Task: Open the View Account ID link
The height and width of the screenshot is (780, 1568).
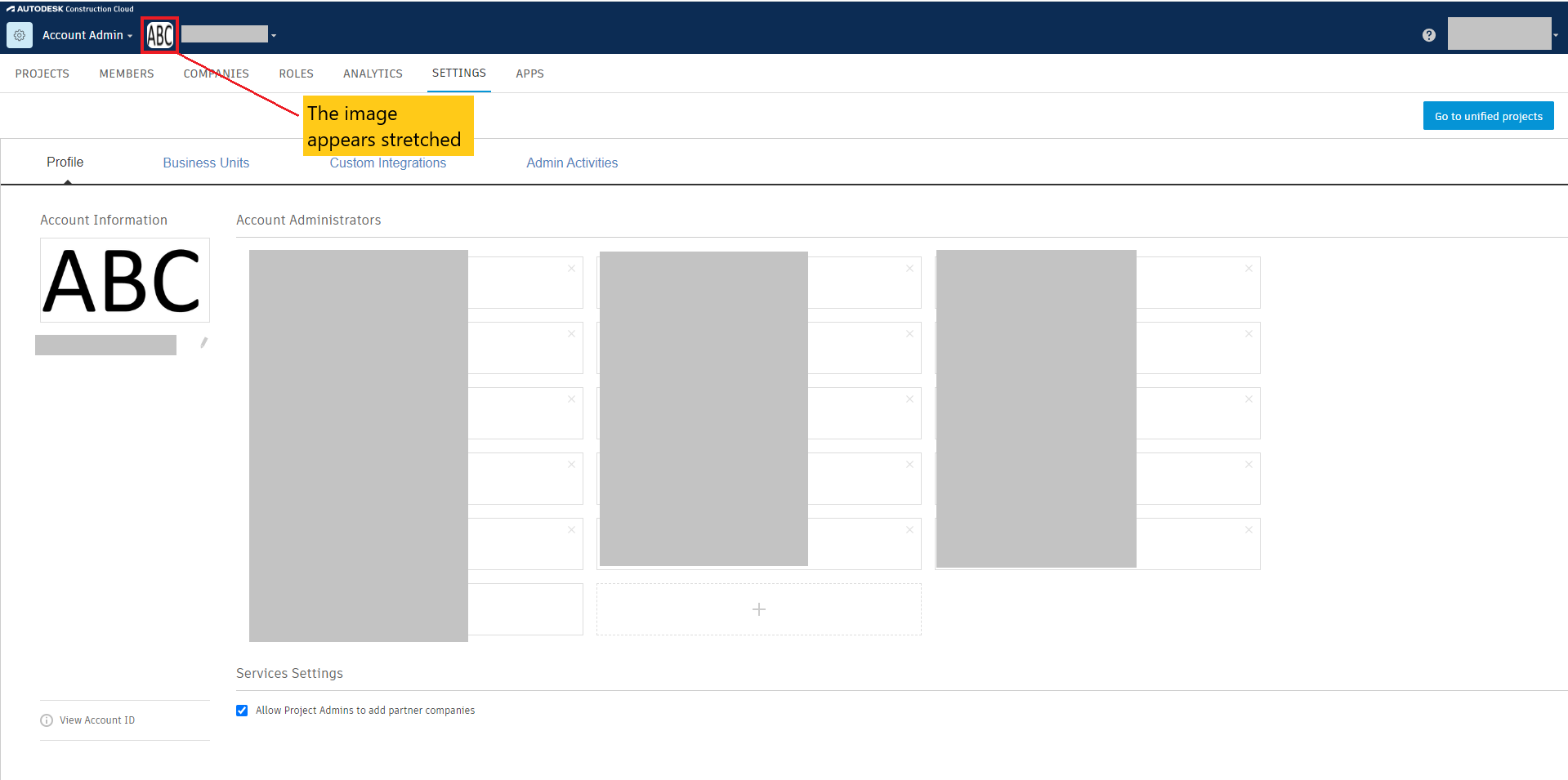Action: click(x=96, y=720)
